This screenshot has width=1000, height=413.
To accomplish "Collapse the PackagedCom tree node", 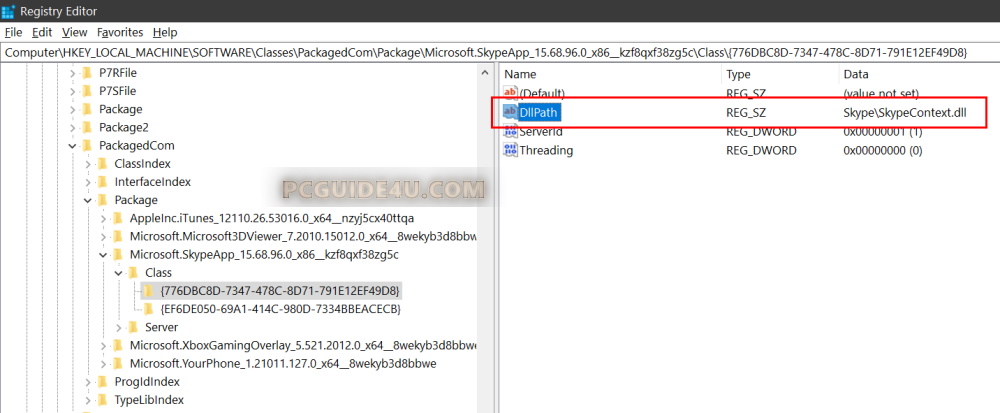I will pyautogui.click(x=71, y=146).
